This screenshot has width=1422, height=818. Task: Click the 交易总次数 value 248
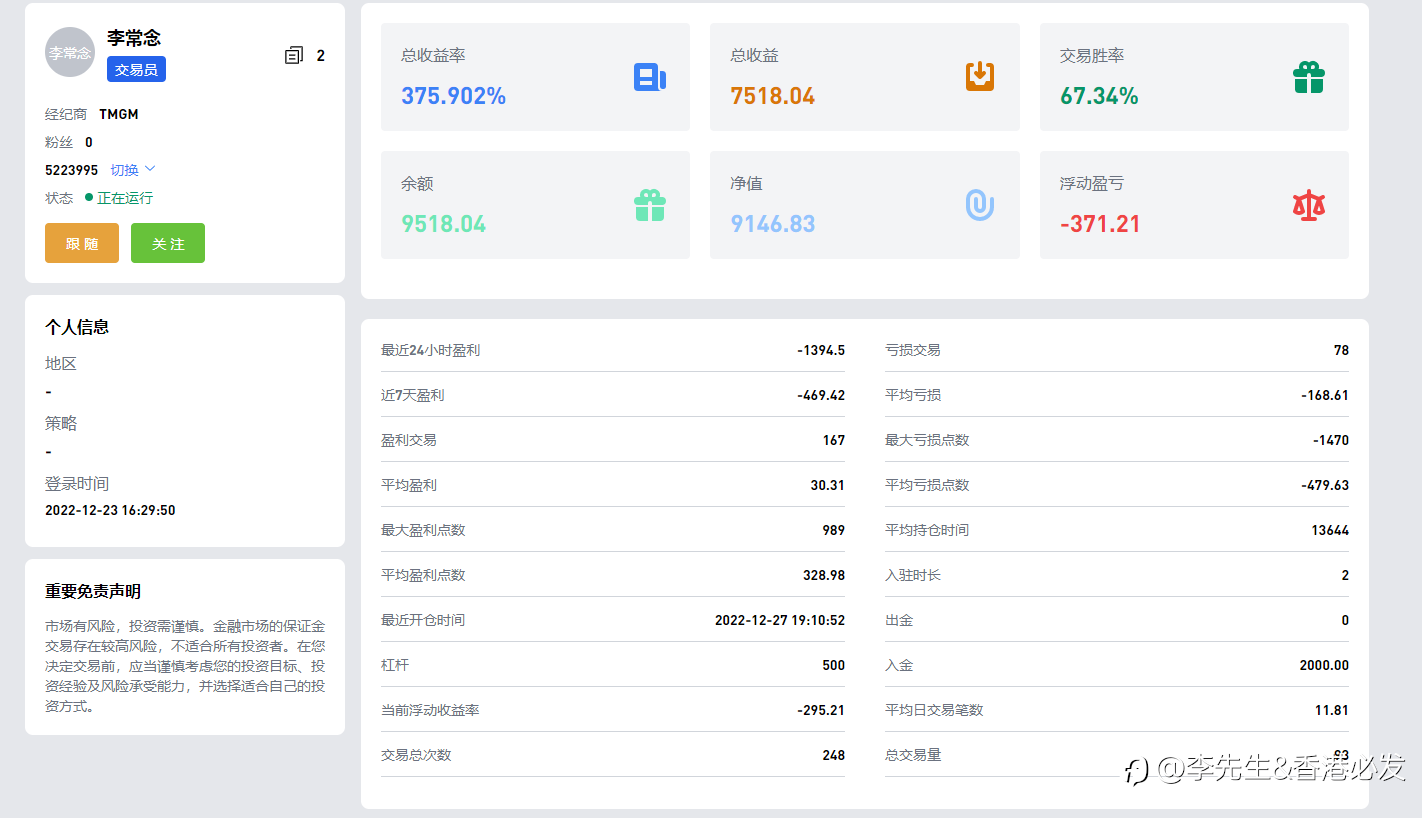[x=834, y=755]
